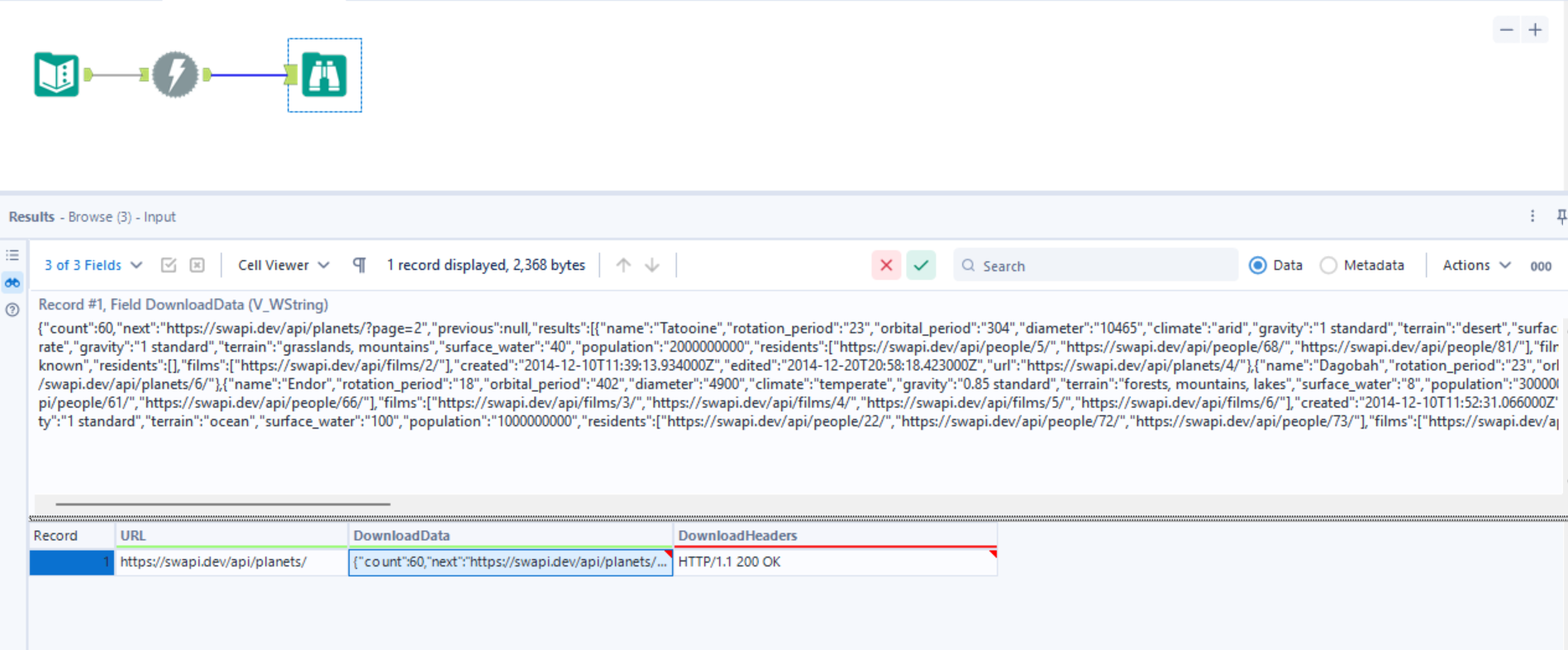Go to previous record with up arrow
The width and height of the screenshot is (1568, 650).
coord(623,265)
